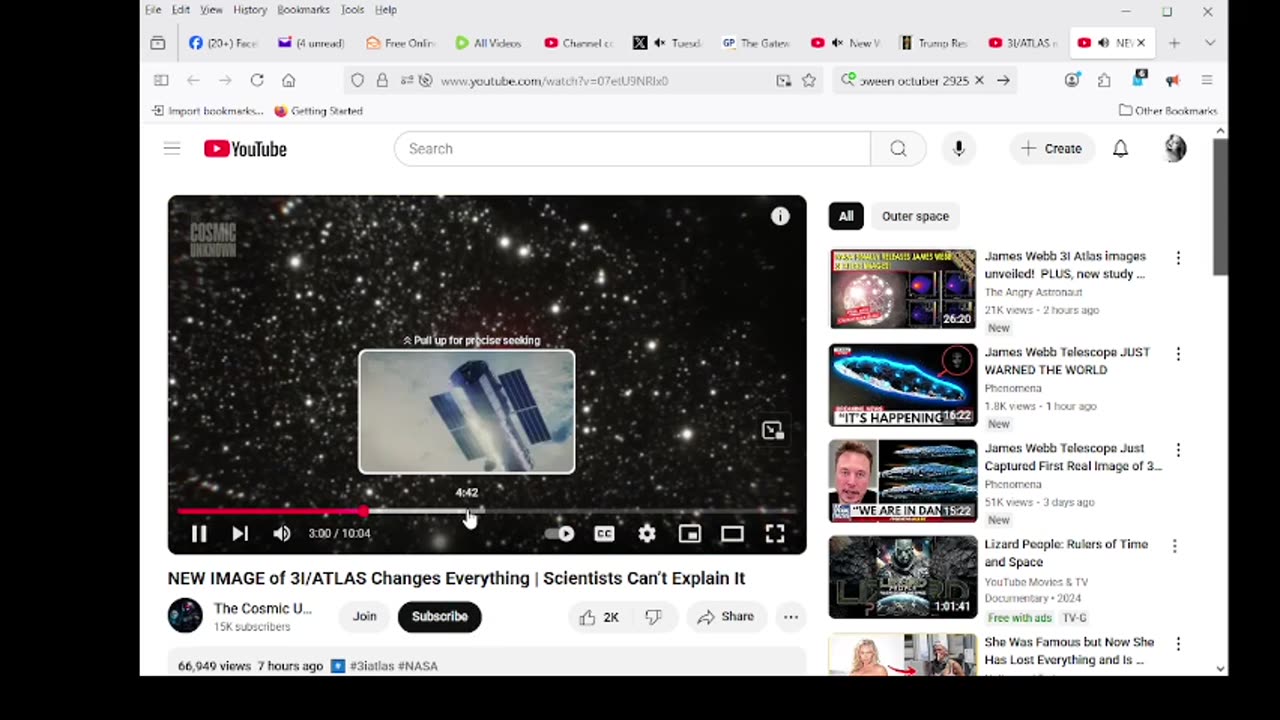1280x720 pixels.
Task: Expand the list all tabs arrow
Action: click(1209, 43)
